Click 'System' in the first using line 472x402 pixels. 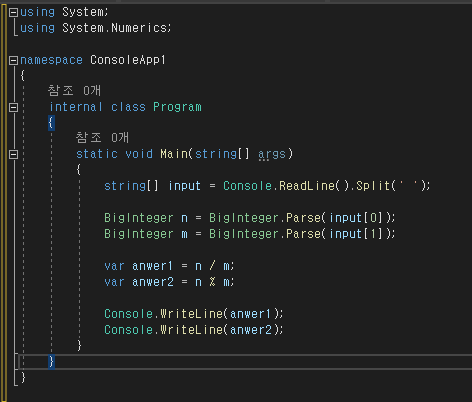click(83, 12)
